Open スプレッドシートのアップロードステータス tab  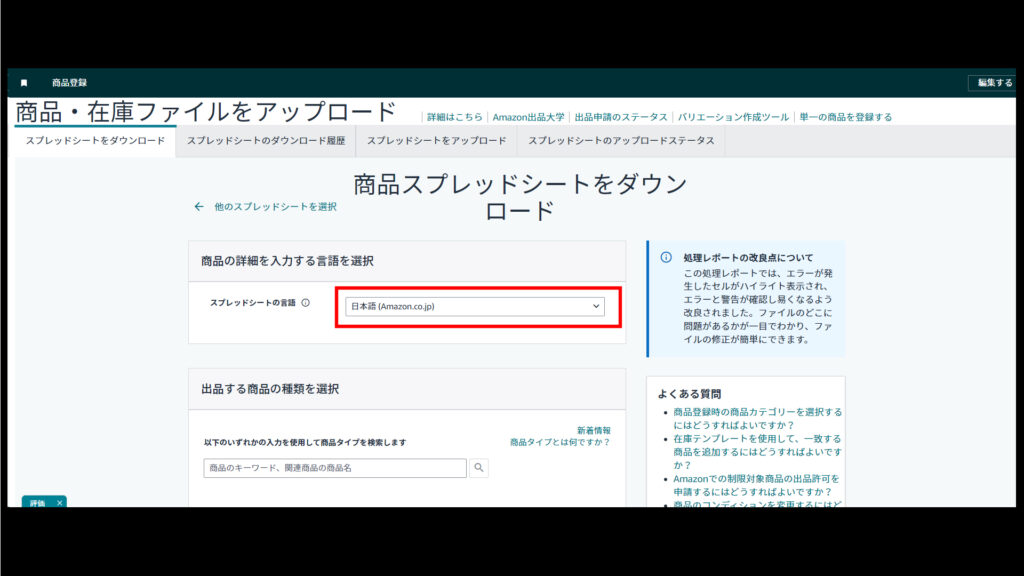(x=621, y=140)
